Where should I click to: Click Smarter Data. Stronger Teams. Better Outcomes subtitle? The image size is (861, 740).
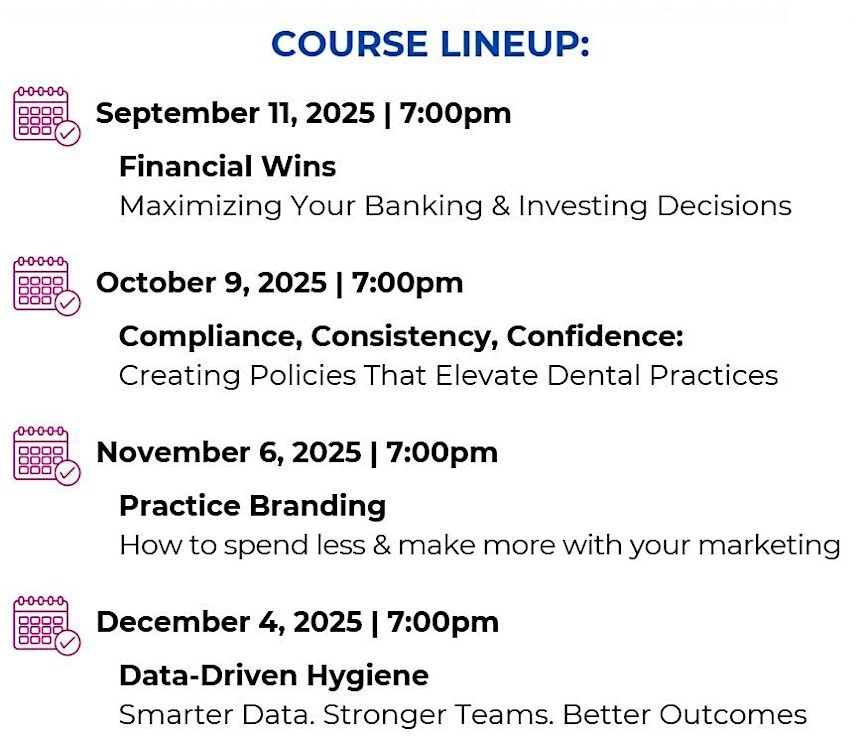(462, 715)
